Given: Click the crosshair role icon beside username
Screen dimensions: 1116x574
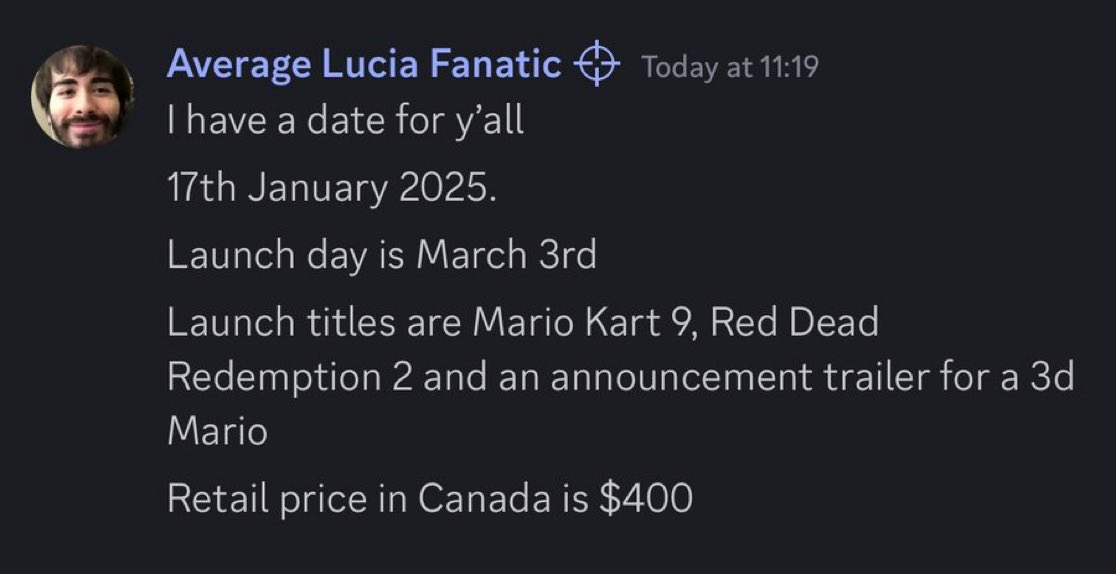Looking at the screenshot, I should (595, 66).
